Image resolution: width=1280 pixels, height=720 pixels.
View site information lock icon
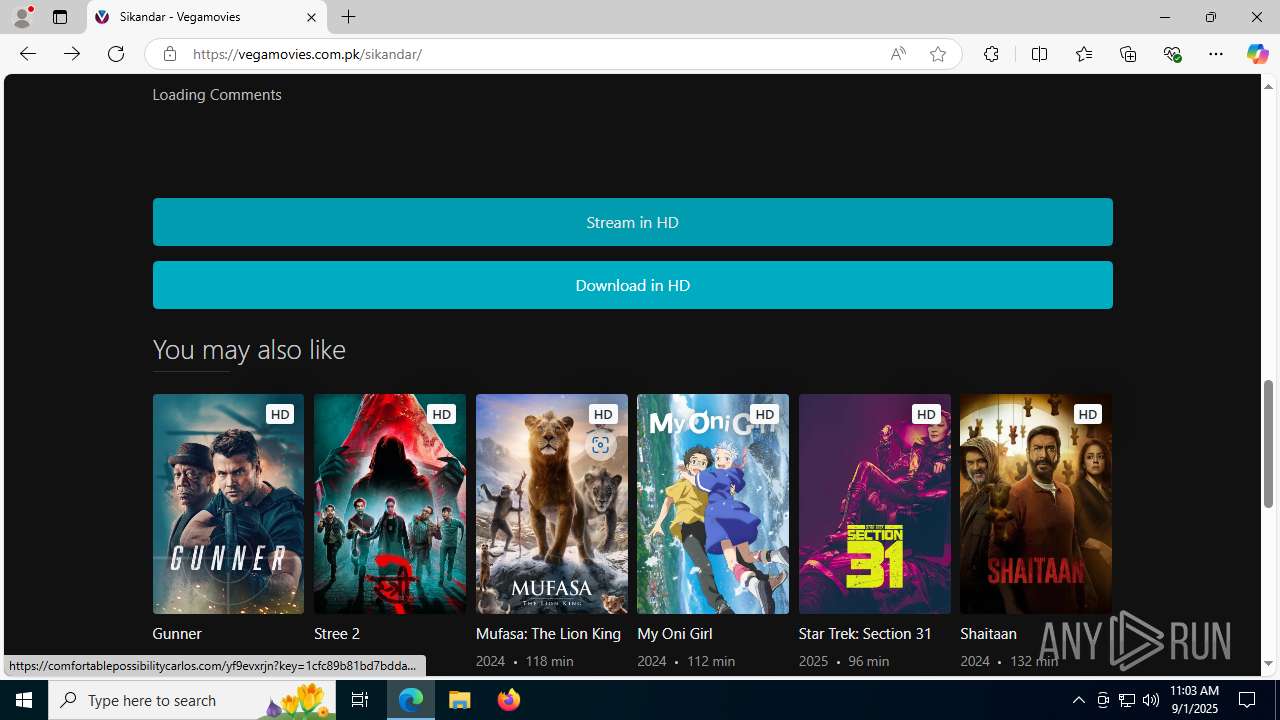(170, 54)
